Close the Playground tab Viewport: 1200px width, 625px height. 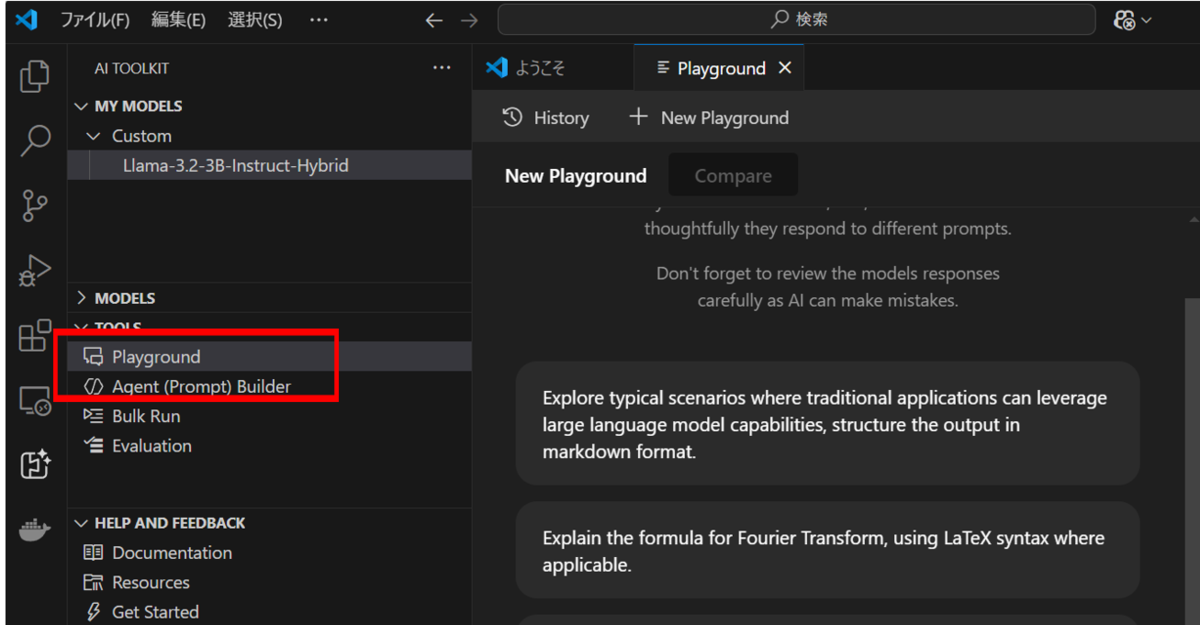785,68
